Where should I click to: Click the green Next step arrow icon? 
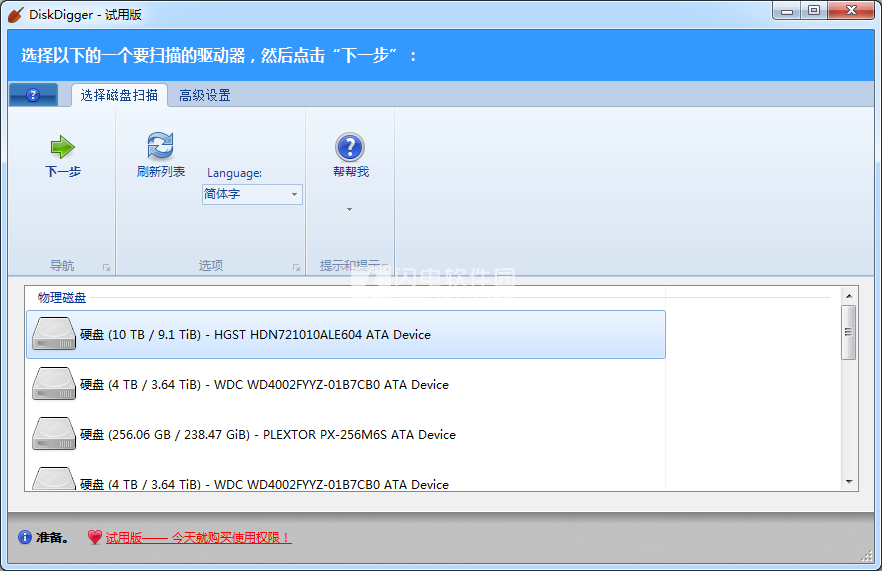[x=62, y=147]
